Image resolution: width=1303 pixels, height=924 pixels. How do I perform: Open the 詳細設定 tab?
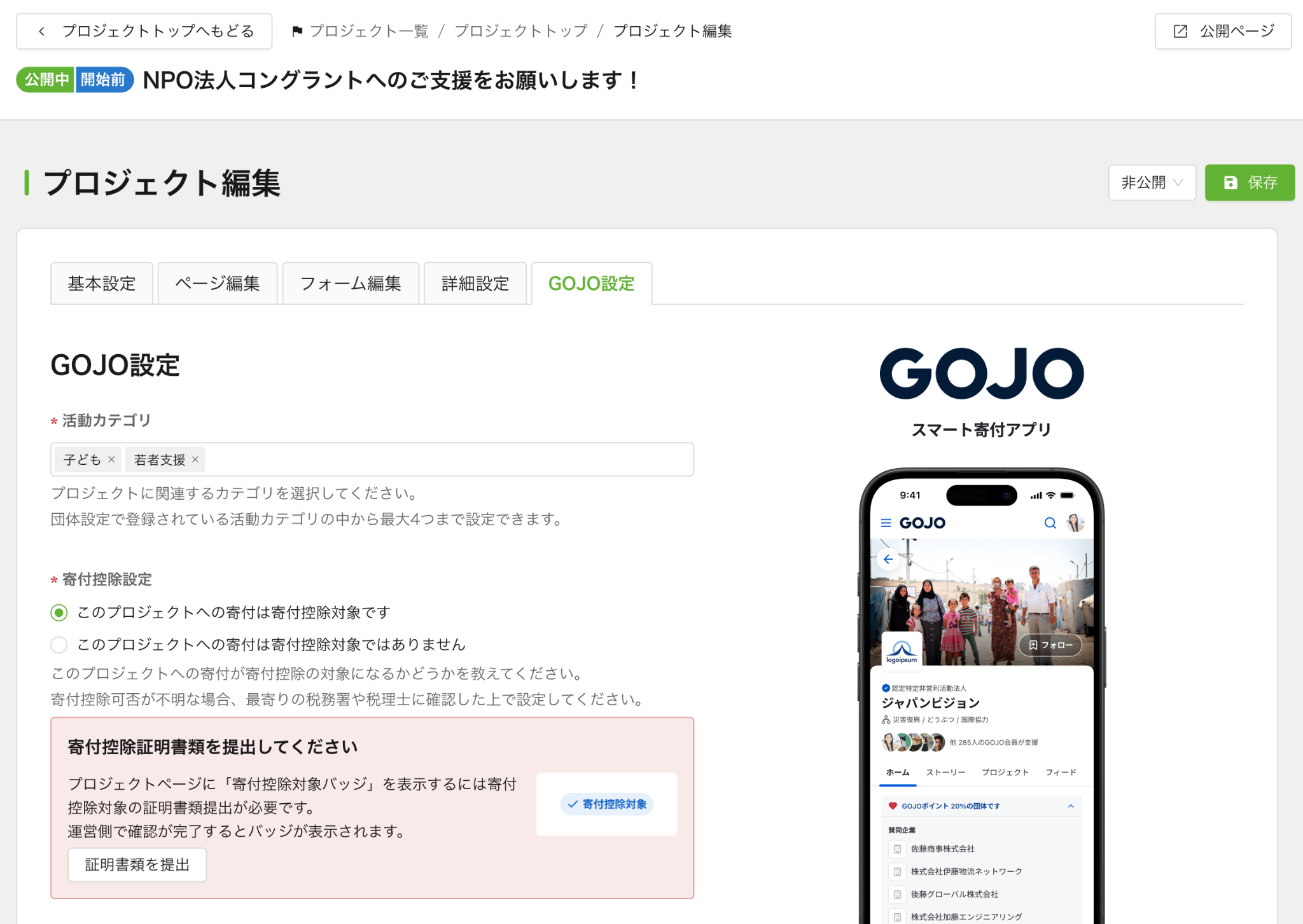point(475,284)
